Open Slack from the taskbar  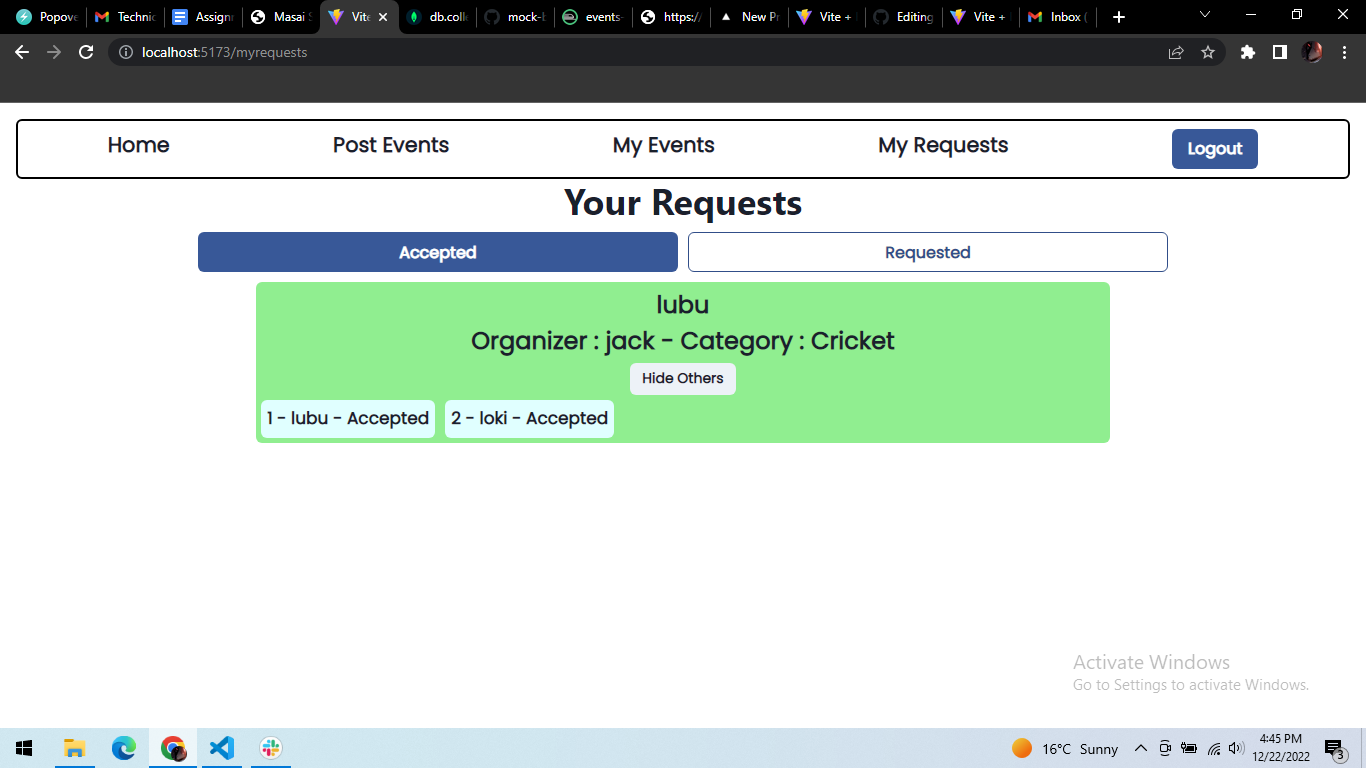point(270,748)
